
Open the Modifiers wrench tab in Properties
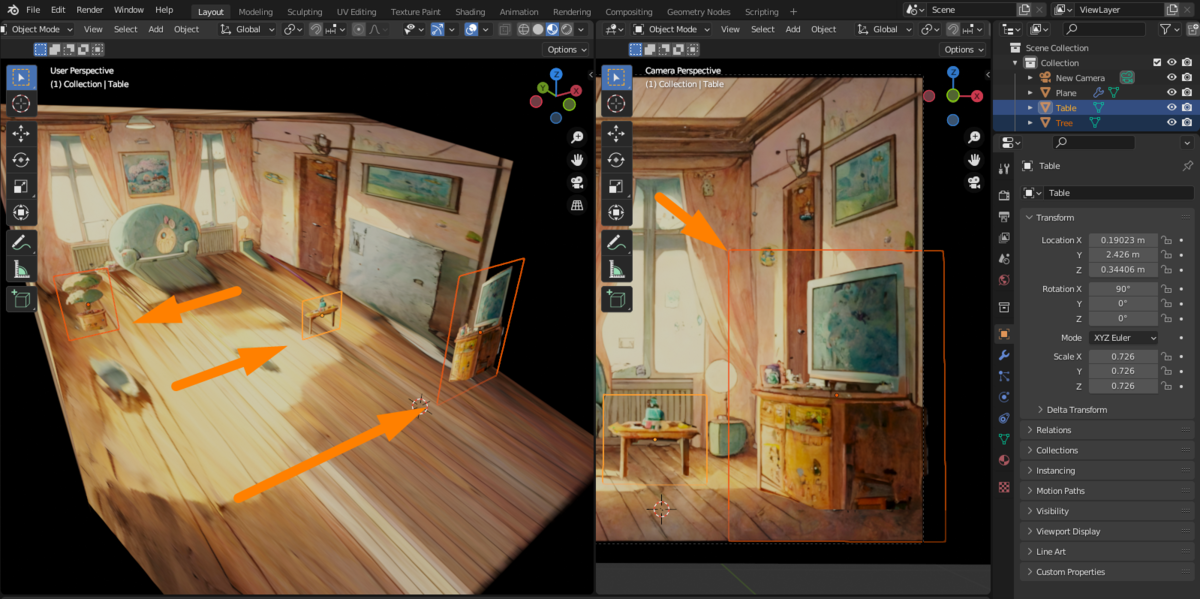point(1004,355)
